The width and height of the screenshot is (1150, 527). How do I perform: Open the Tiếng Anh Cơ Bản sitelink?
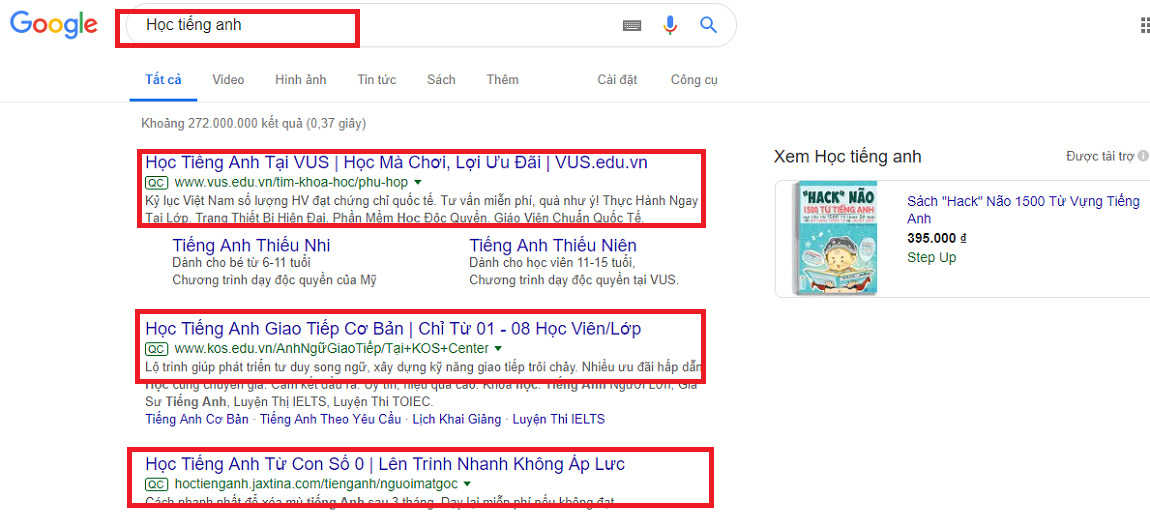tap(197, 419)
